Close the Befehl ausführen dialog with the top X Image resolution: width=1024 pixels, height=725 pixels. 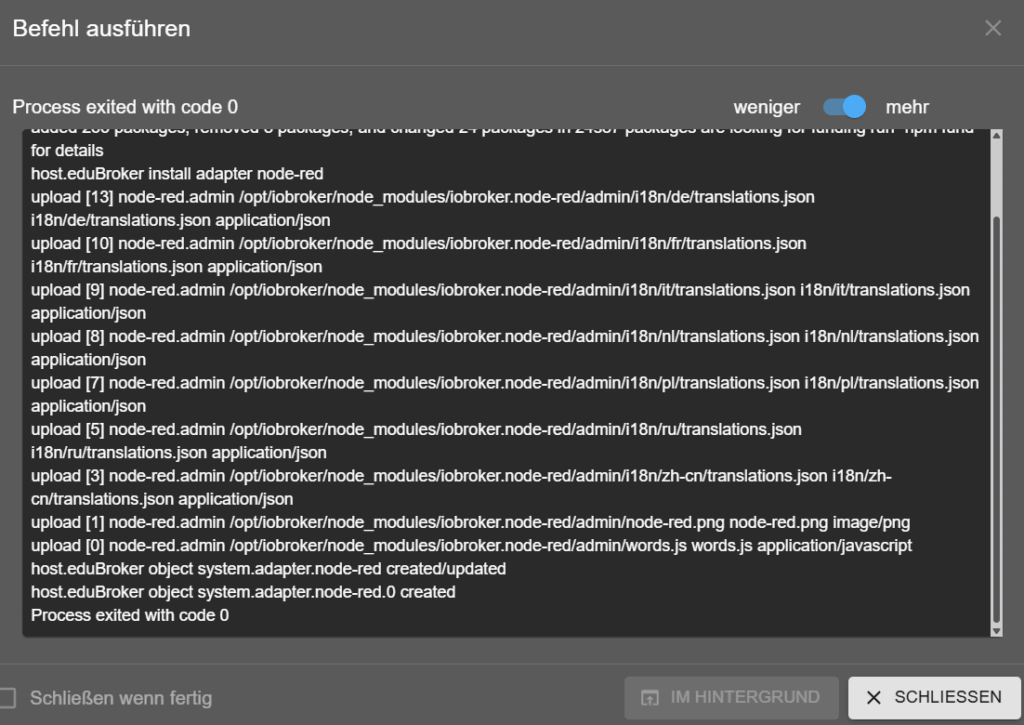(992, 29)
